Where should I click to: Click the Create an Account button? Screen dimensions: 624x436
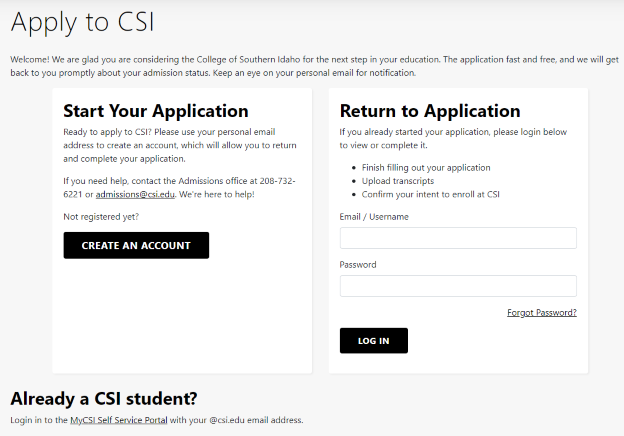(136, 245)
